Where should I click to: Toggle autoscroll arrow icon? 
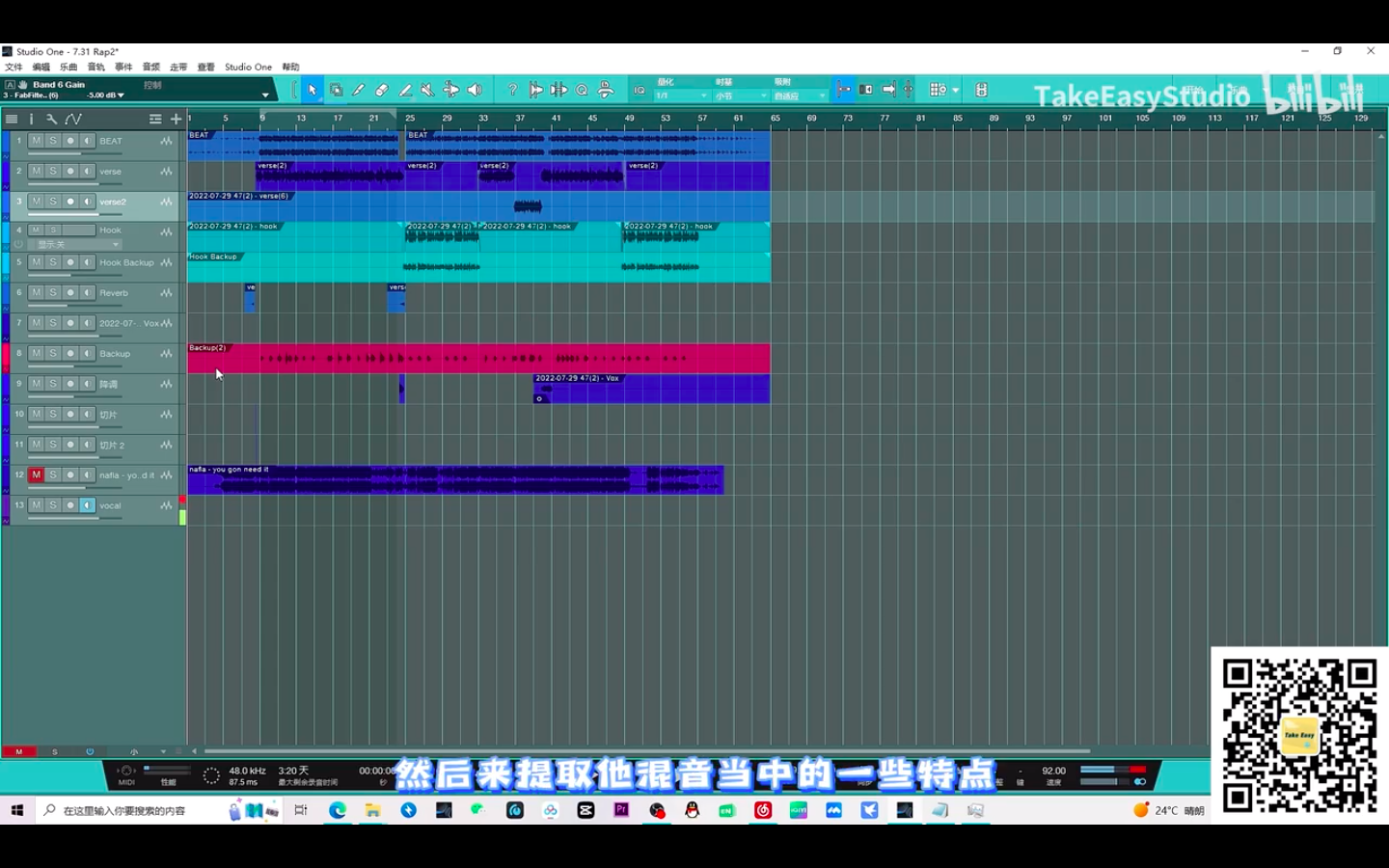coord(888,90)
